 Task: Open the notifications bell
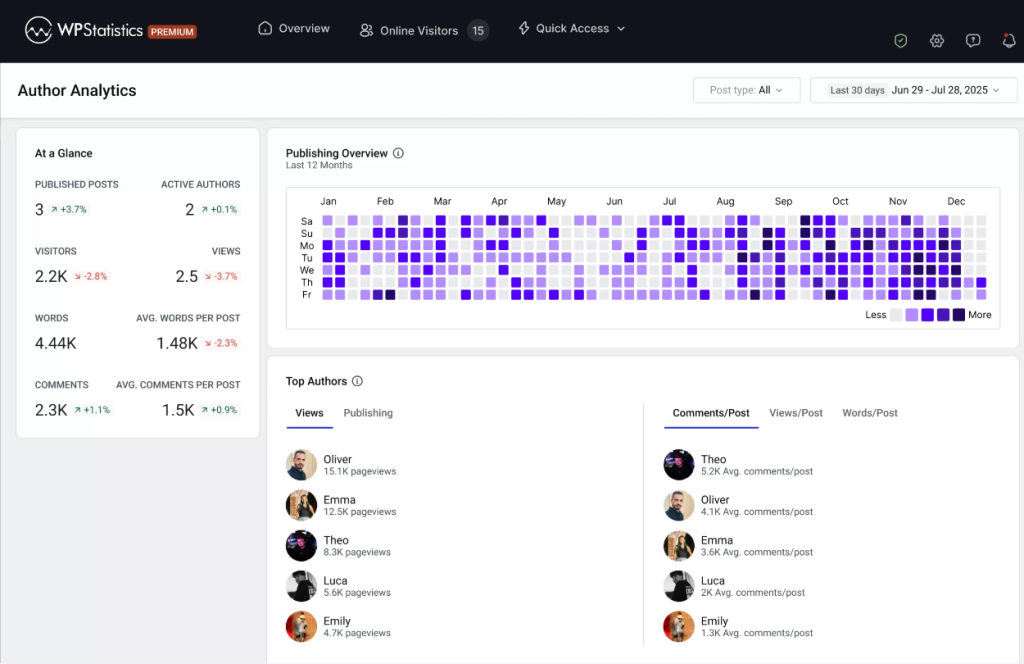pyautogui.click(x=1008, y=40)
